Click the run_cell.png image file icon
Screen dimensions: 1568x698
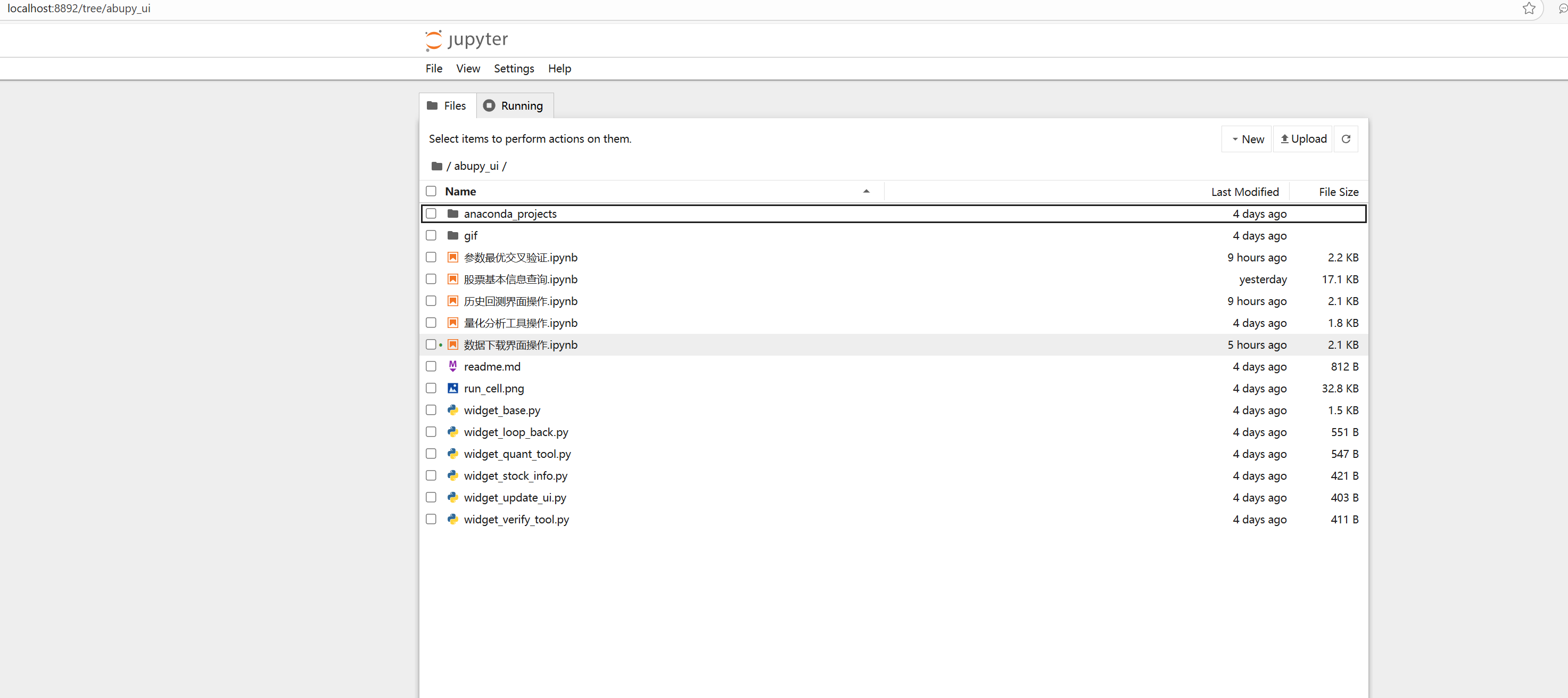point(453,389)
